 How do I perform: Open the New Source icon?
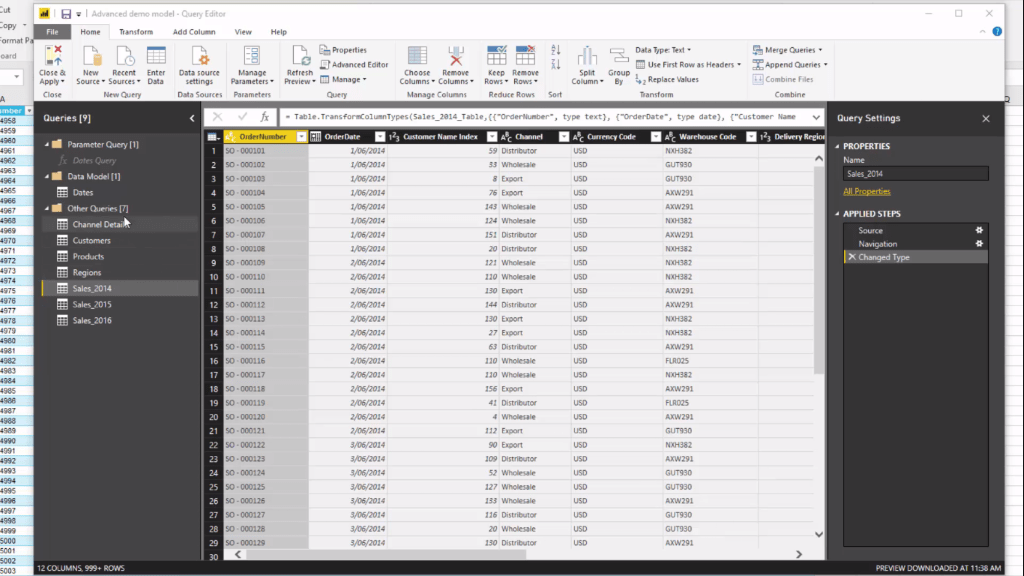click(x=91, y=57)
